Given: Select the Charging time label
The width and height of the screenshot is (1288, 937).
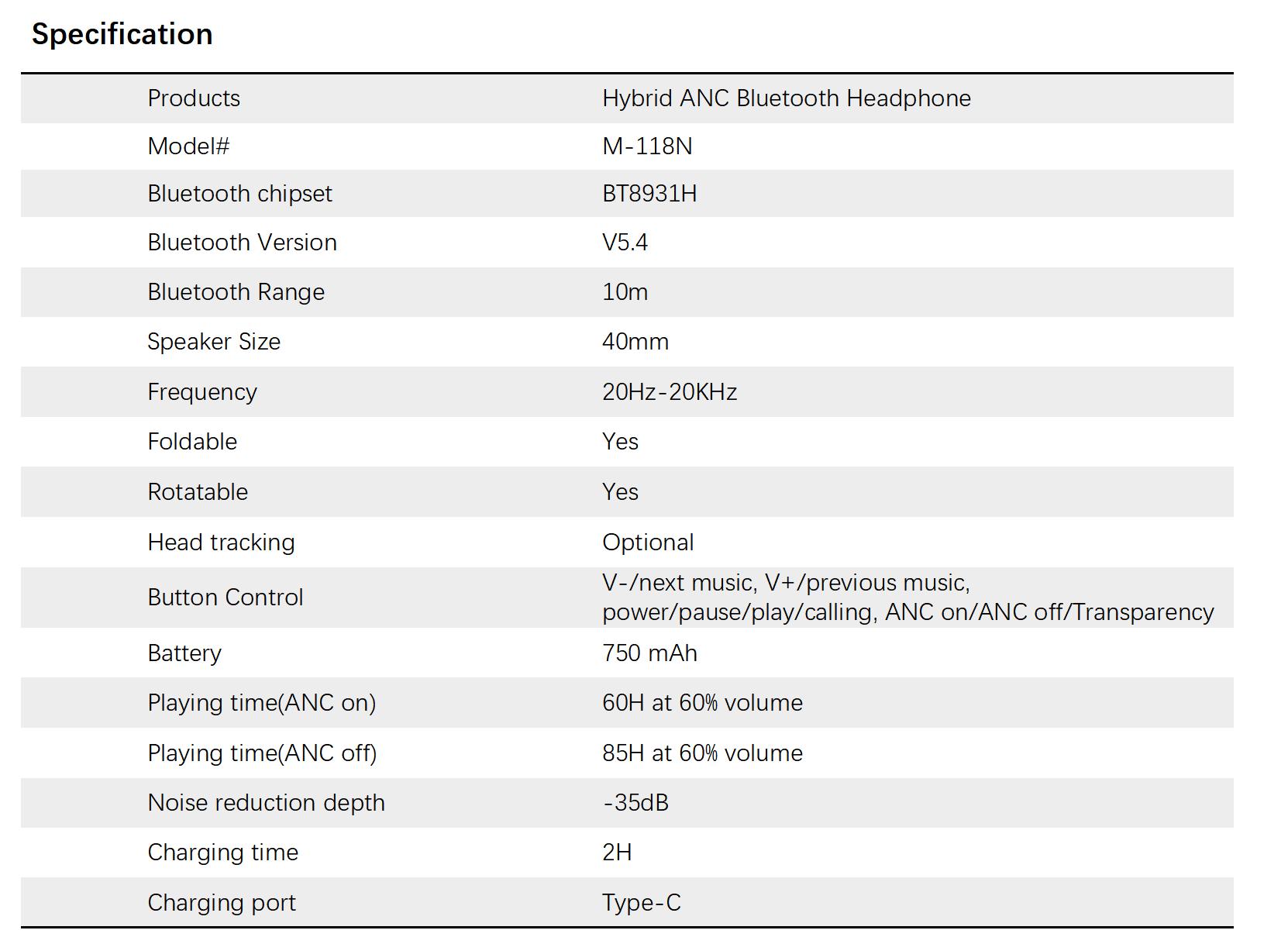Looking at the screenshot, I should click(x=222, y=853).
